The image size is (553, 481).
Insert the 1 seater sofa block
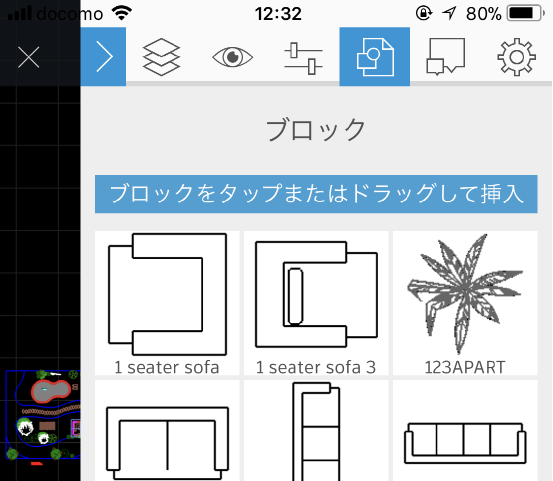coord(167,303)
